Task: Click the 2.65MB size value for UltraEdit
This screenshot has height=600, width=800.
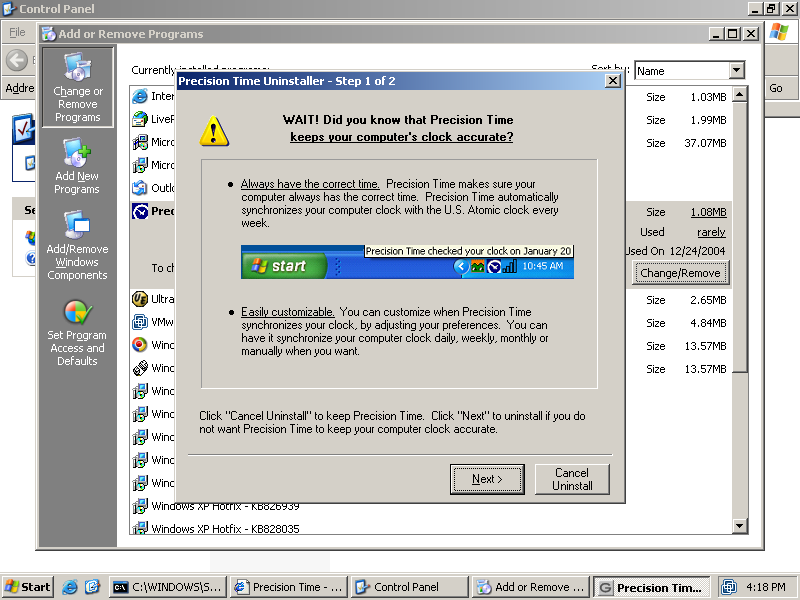Action: click(x=708, y=300)
